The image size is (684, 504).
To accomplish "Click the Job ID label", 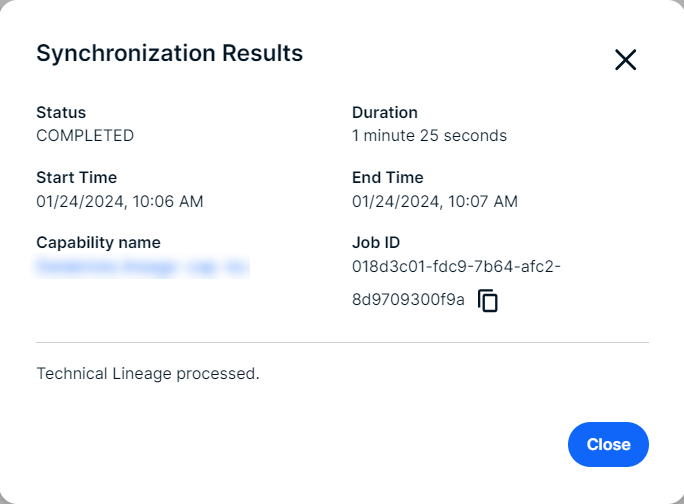I will click(x=376, y=242).
